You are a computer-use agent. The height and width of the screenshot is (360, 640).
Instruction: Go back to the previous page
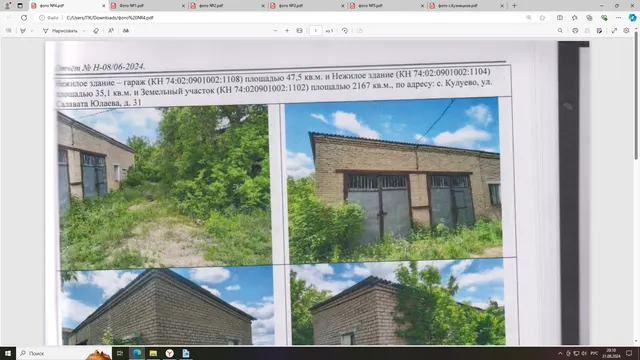[9, 18]
